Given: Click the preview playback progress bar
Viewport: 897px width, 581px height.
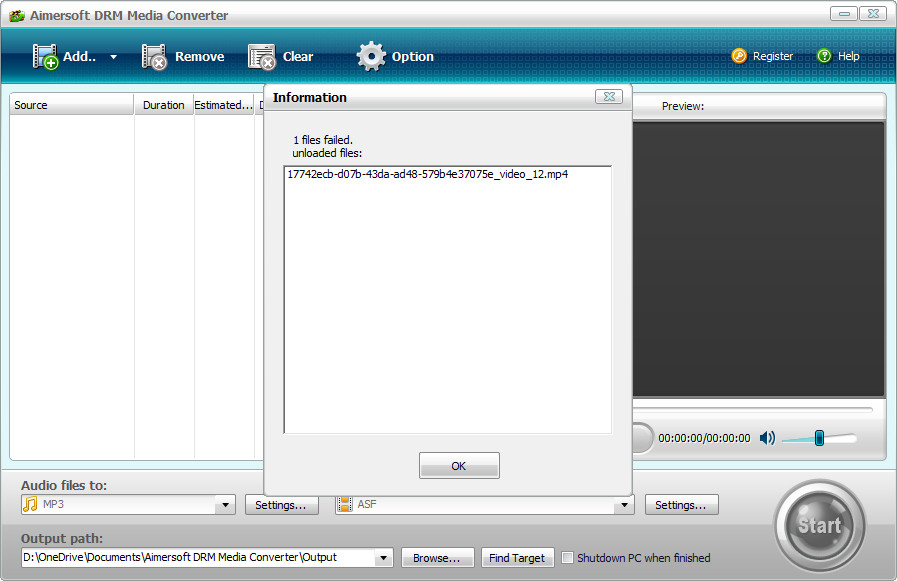Looking at the screenshot, I should (x=752, y=409).
